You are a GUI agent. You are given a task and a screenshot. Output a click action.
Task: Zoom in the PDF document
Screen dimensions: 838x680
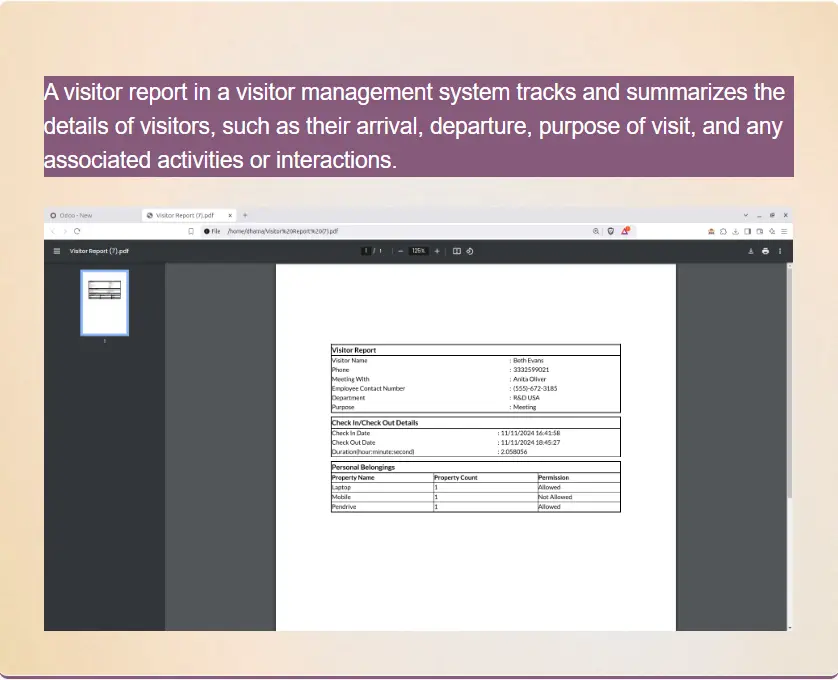pyautogui.click(x=437, y=251)
